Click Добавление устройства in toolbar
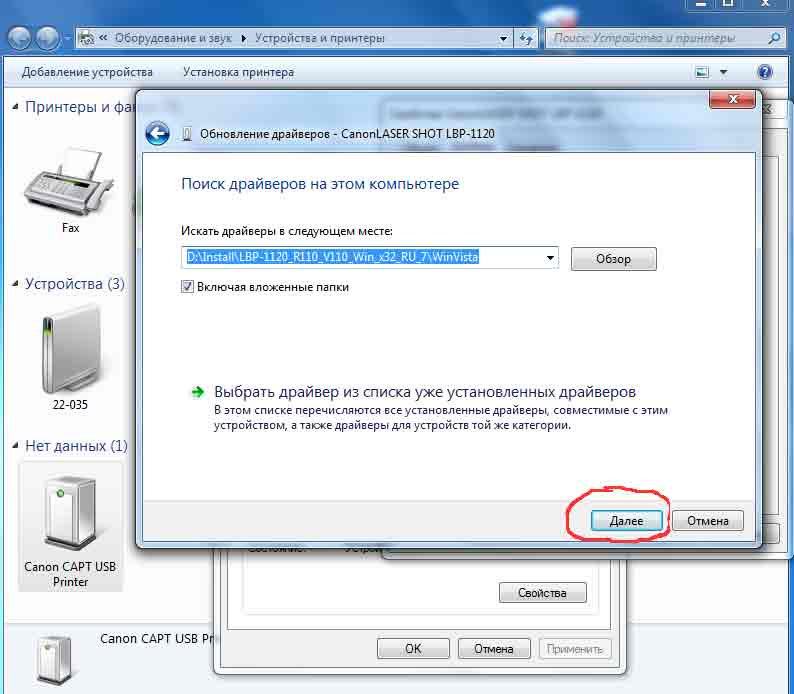794x694 pixels. 87,72
